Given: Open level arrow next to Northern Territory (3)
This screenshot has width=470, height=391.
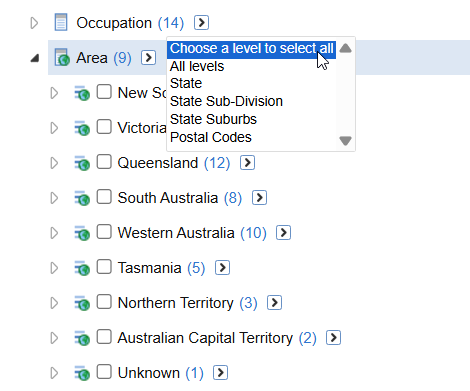Looking at the screenshot, I should [x=274, y=303].
